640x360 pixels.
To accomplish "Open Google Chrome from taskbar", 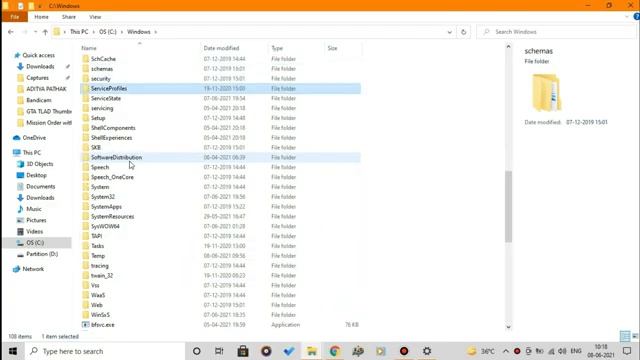I will [335, 351].
